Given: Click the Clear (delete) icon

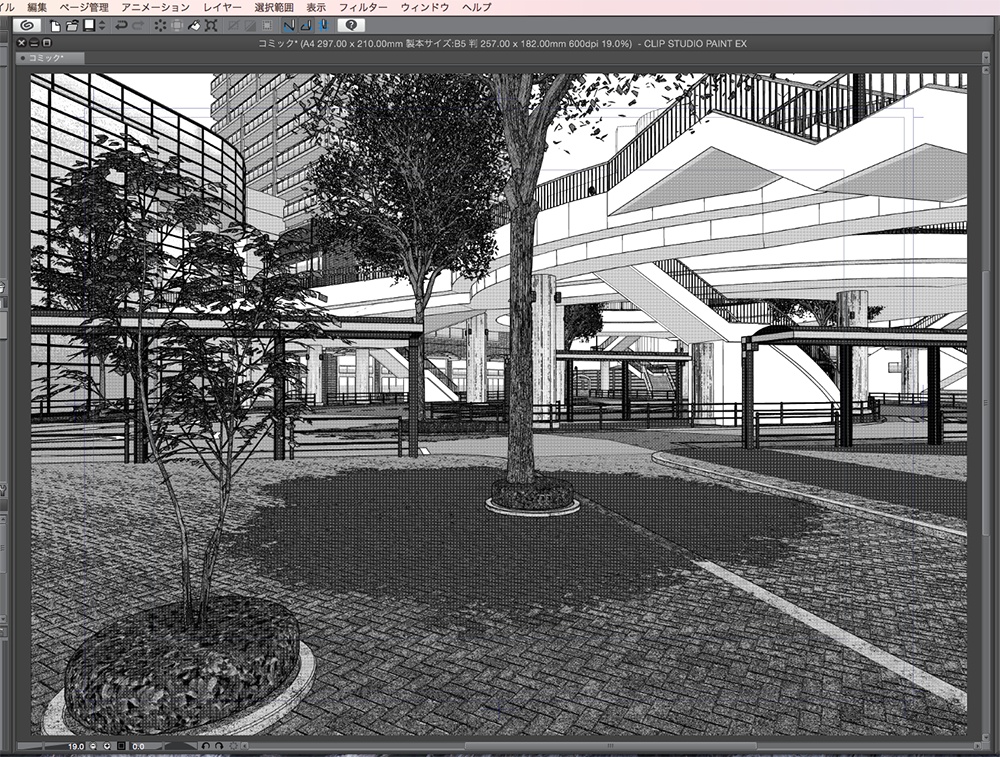Looking at the screenshot, I should point(160,26).
